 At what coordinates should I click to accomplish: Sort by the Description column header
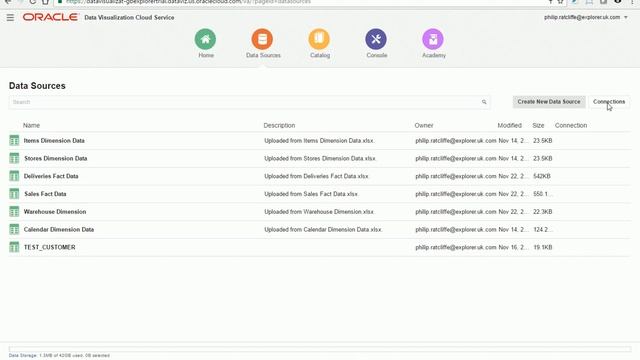(x=279, y=125)
